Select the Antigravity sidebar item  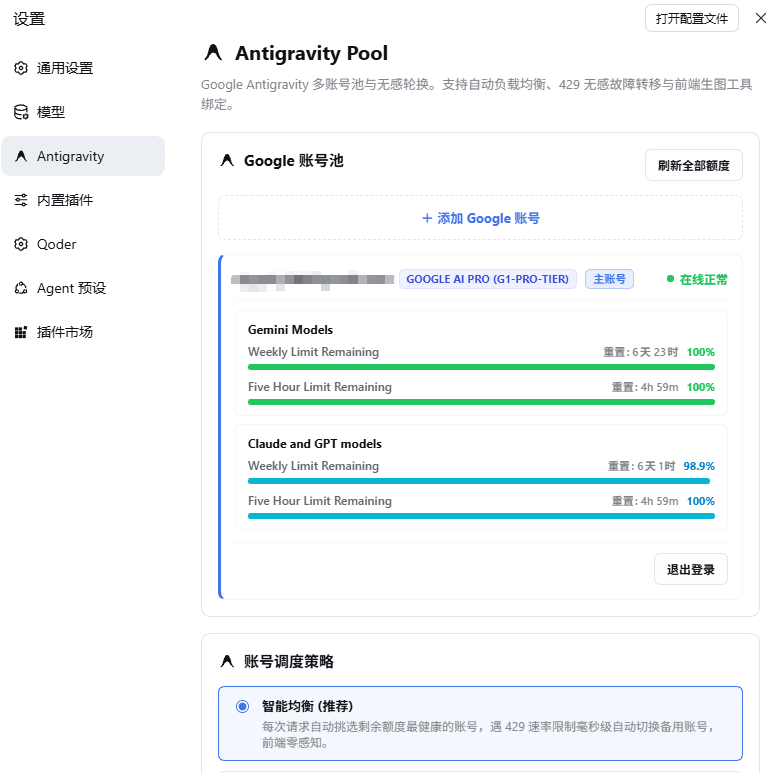coord(83,156)
